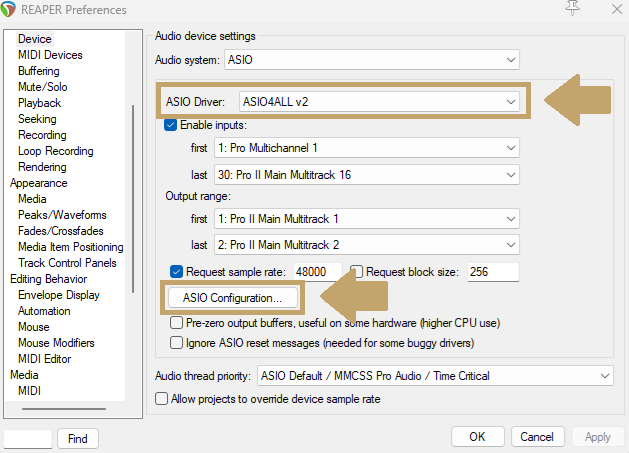629x453 pixels.
Task: Open Audio thread priority dropdown
Action: pos(435,376)
